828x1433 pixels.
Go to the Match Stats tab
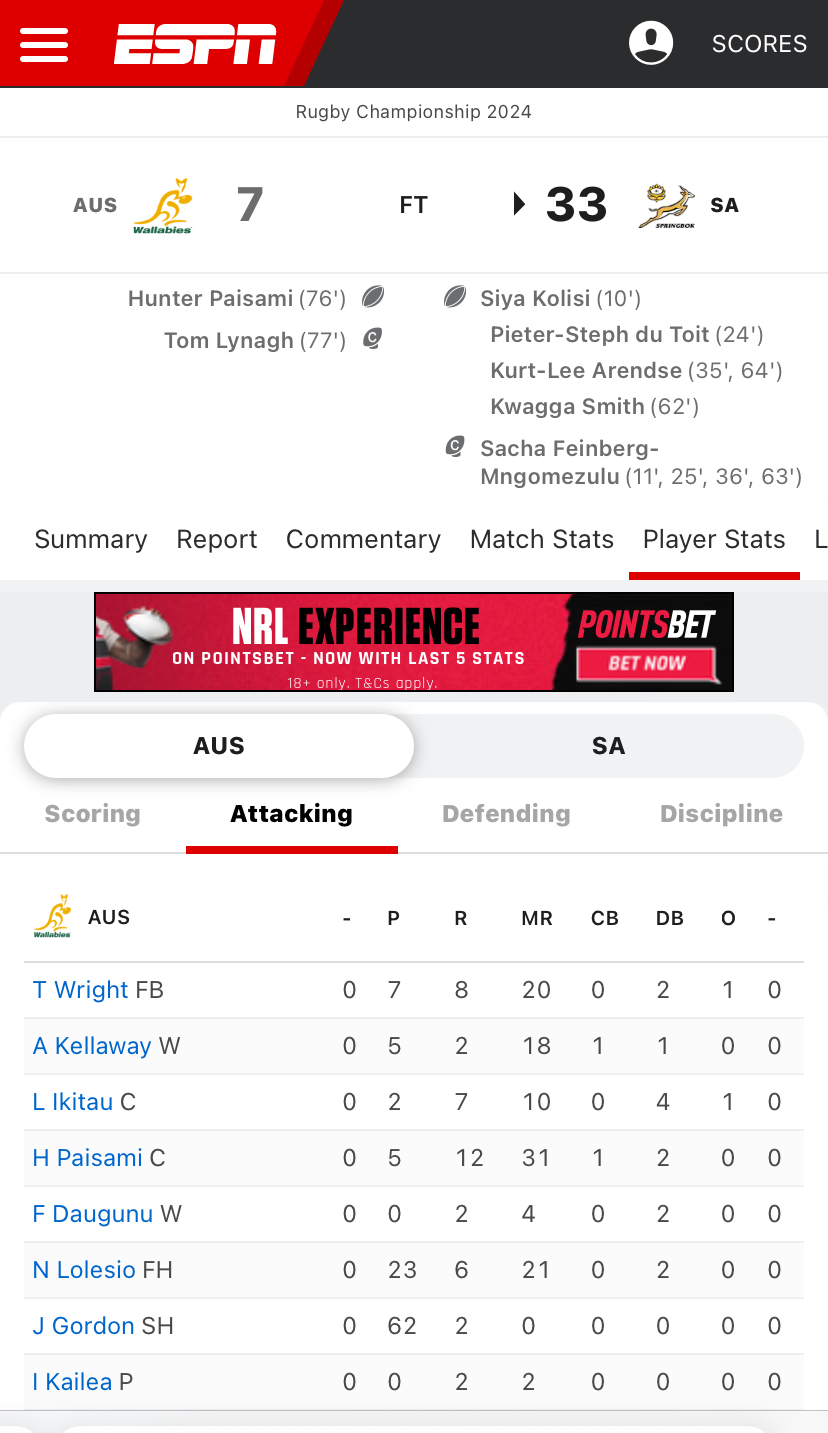[542, 540]
